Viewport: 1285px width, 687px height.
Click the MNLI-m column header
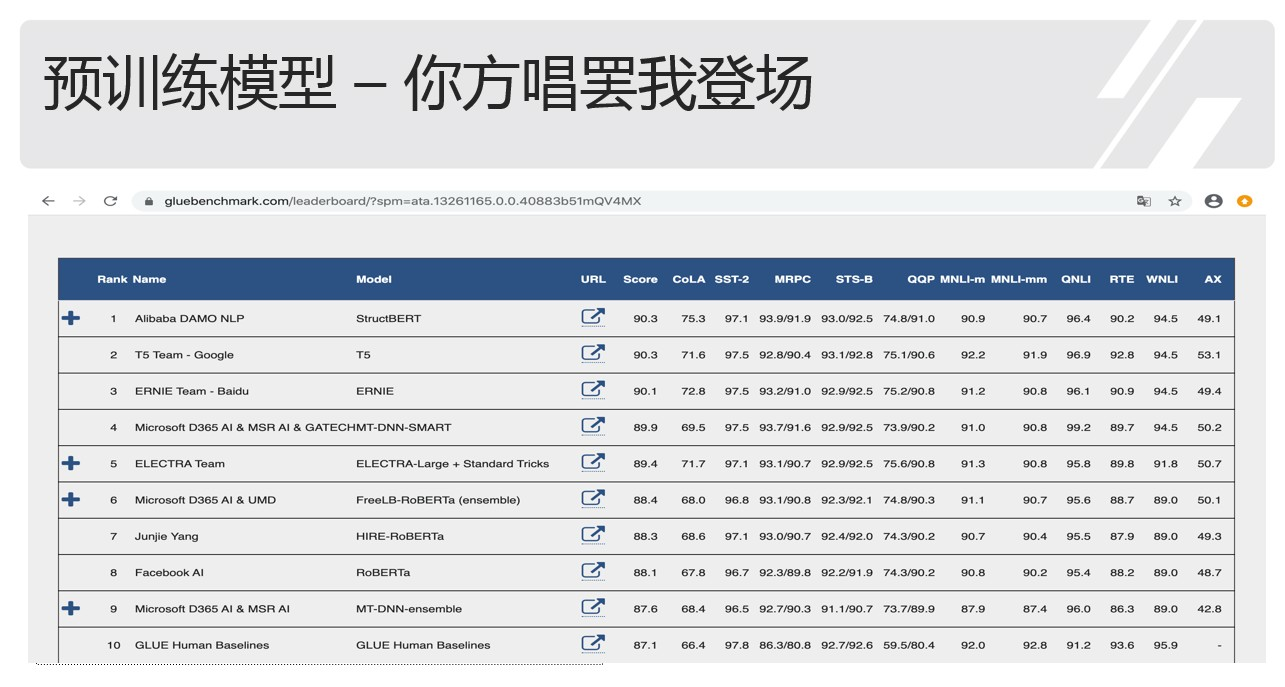coord(962,279)
